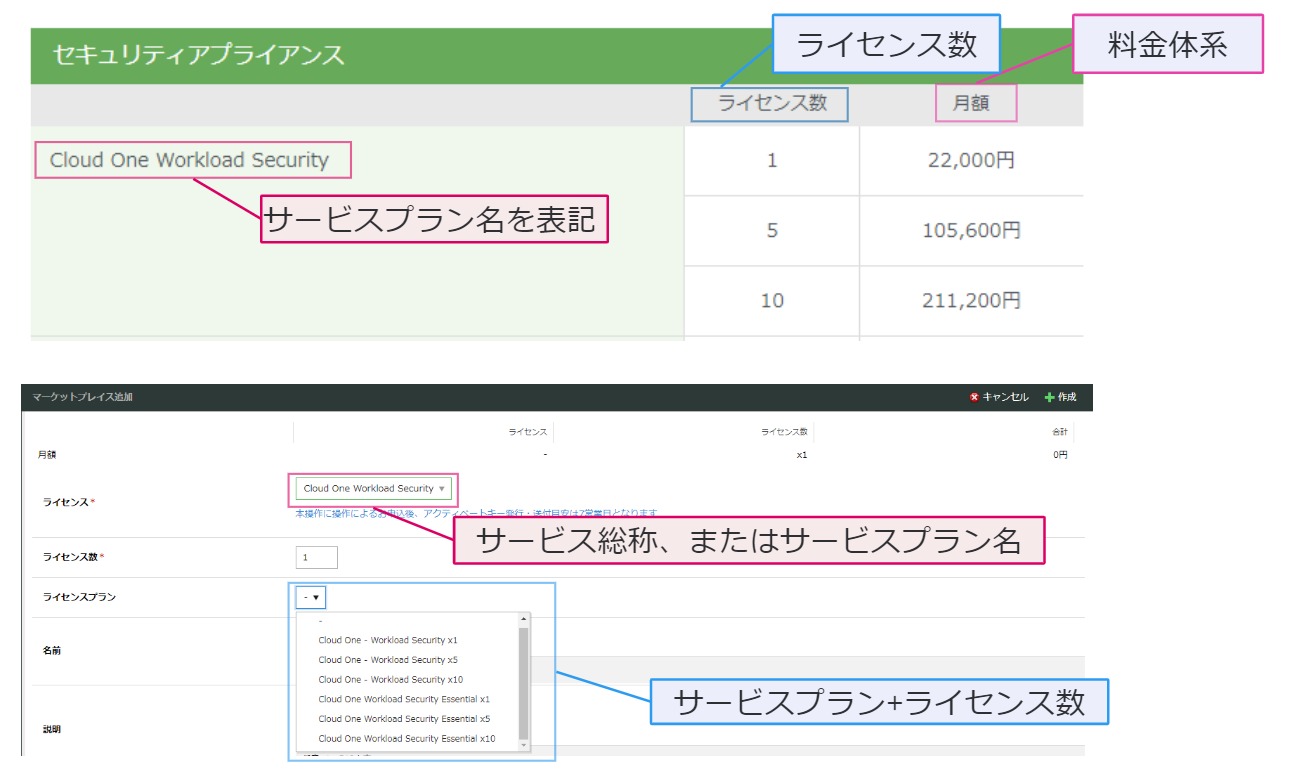
Task: Select Cloud One Workload Security Essential x5
Action: pos(404,719)
